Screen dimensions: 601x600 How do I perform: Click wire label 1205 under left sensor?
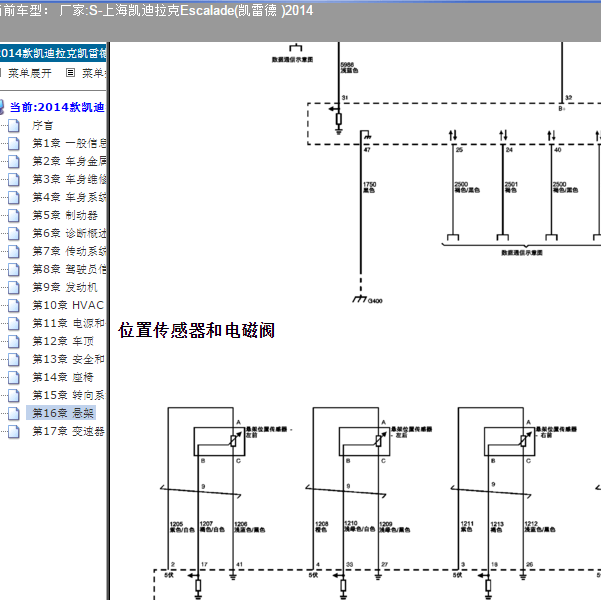pyautogui.click(x=182, y=527)
